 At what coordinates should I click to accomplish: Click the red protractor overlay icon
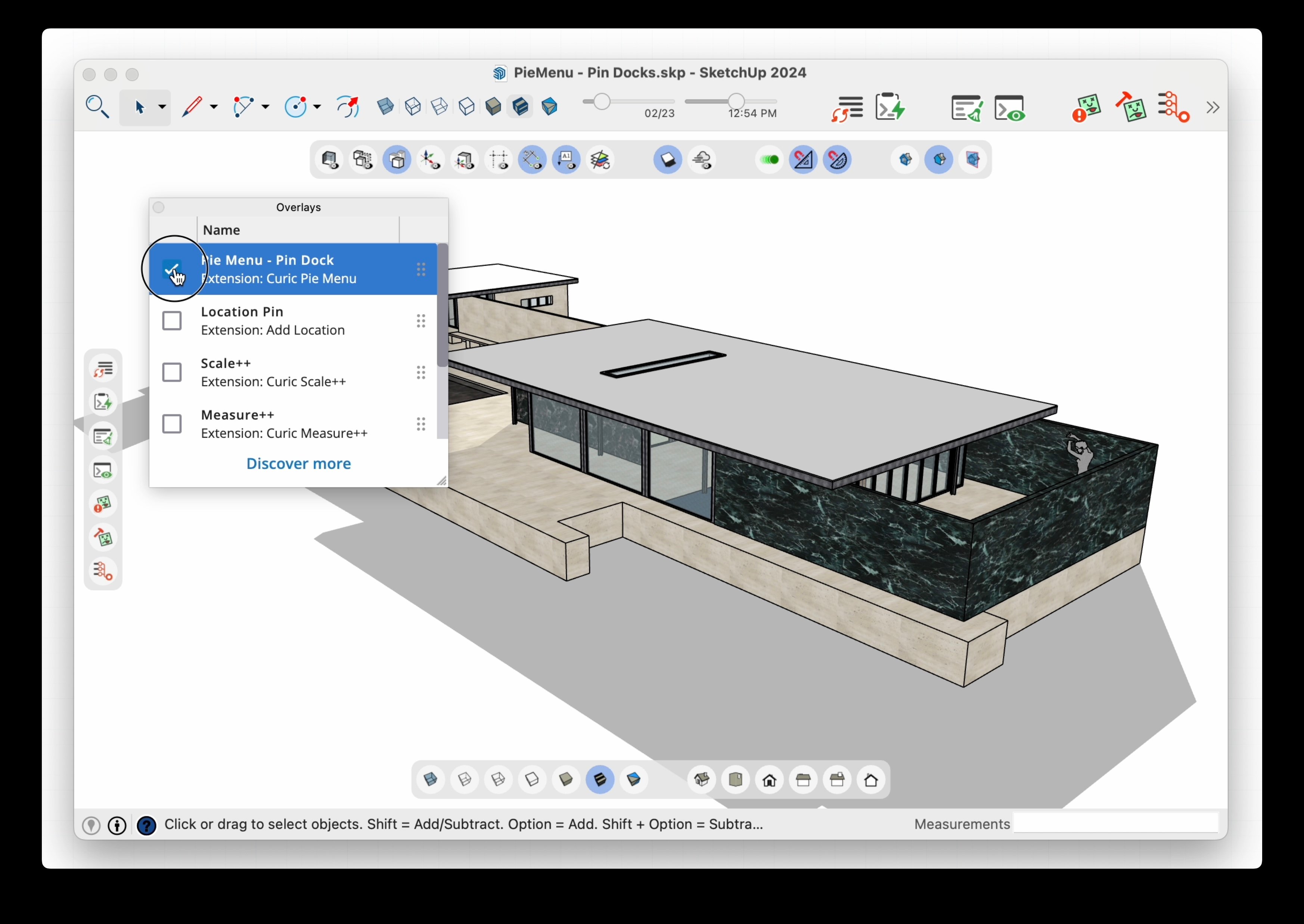click(x=837, y=160)
